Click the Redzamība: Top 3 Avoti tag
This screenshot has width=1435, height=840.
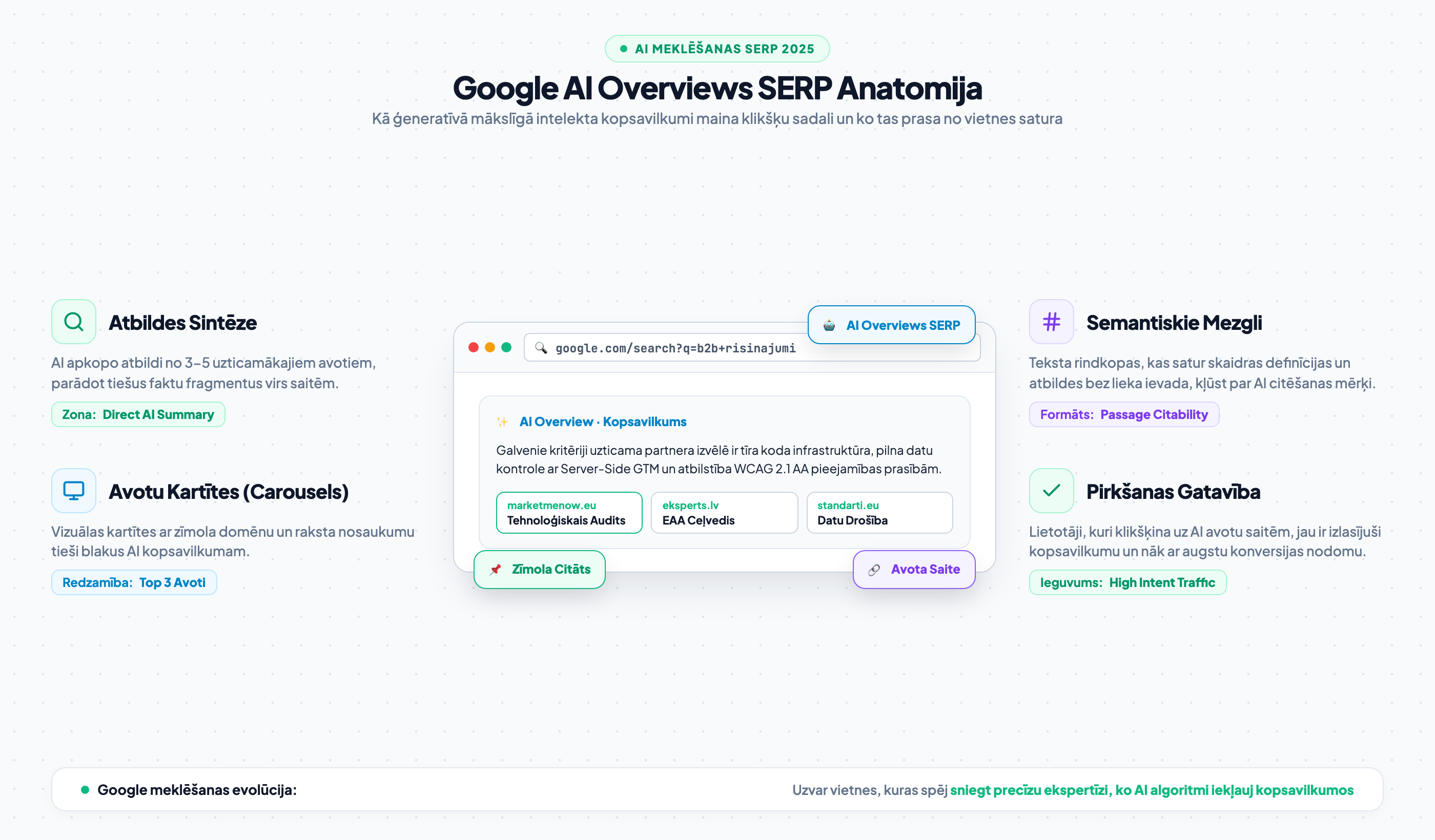tap(134, 582)
